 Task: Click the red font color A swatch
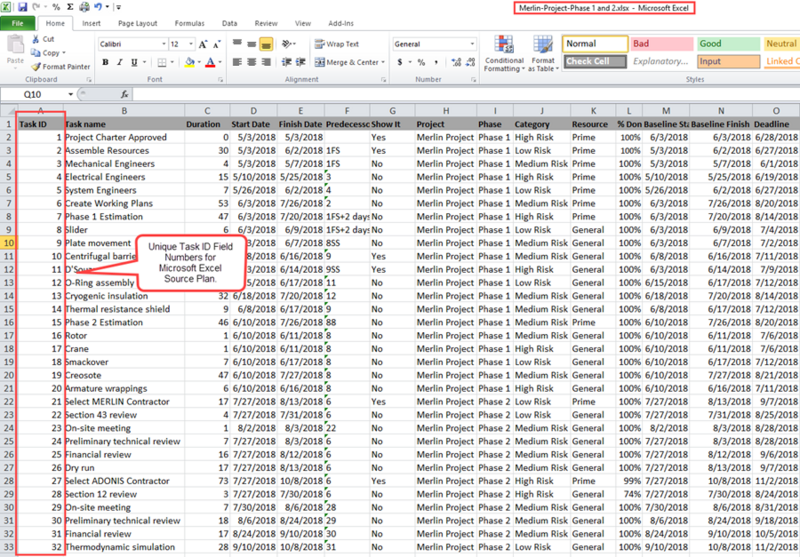[x=210, y=62]
